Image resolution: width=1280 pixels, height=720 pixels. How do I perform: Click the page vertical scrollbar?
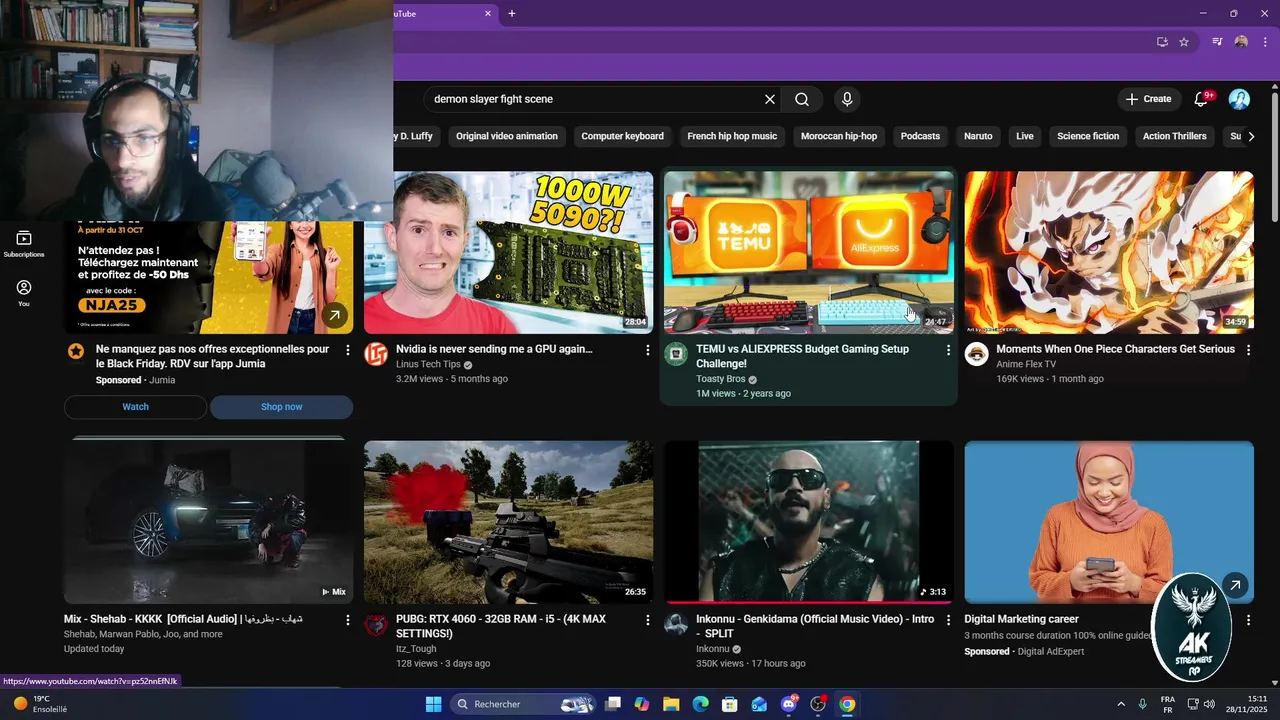pyautogui.click(x=1274, y=155)
